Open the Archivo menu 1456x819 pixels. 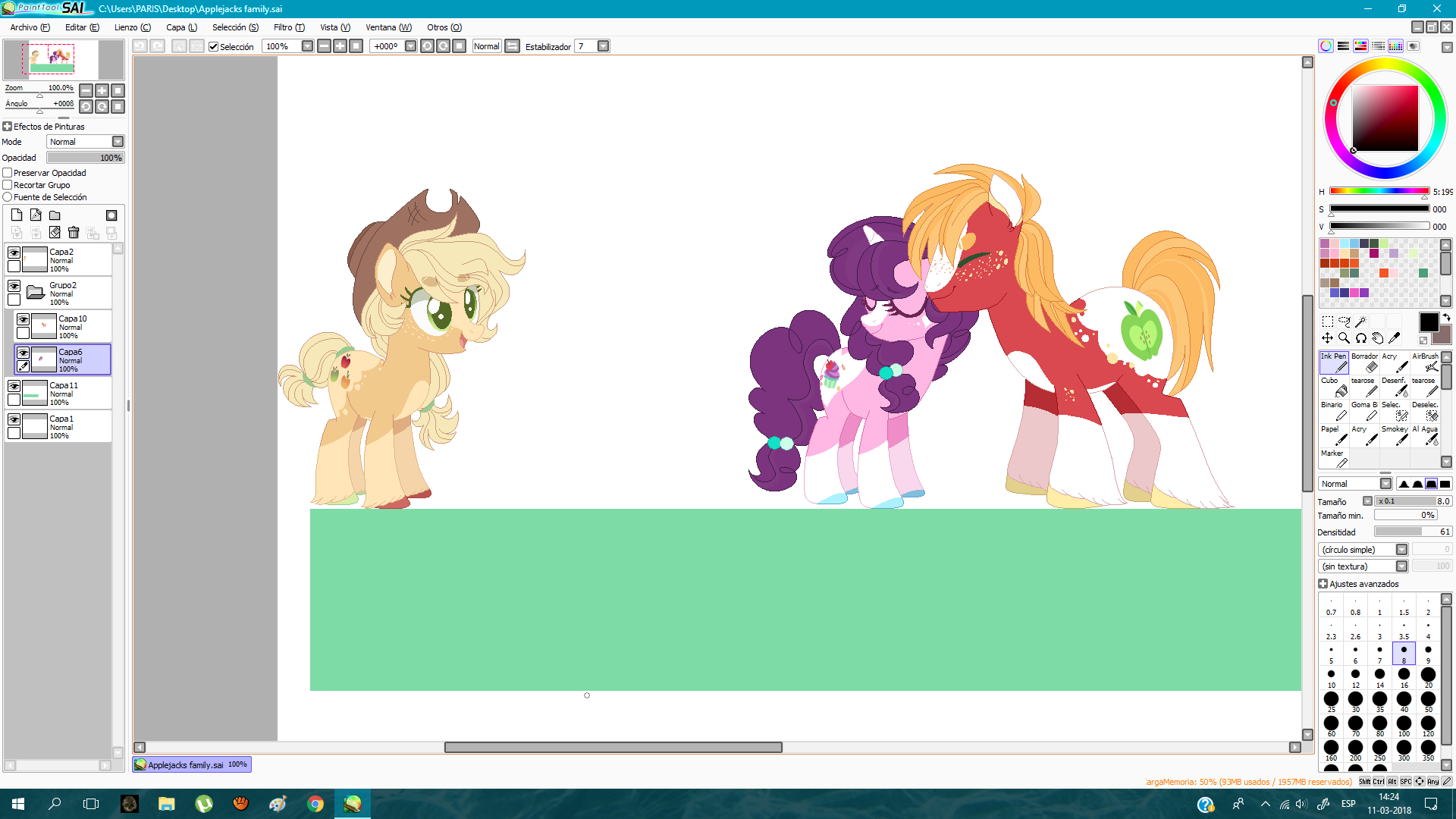[x=30, y=27]
